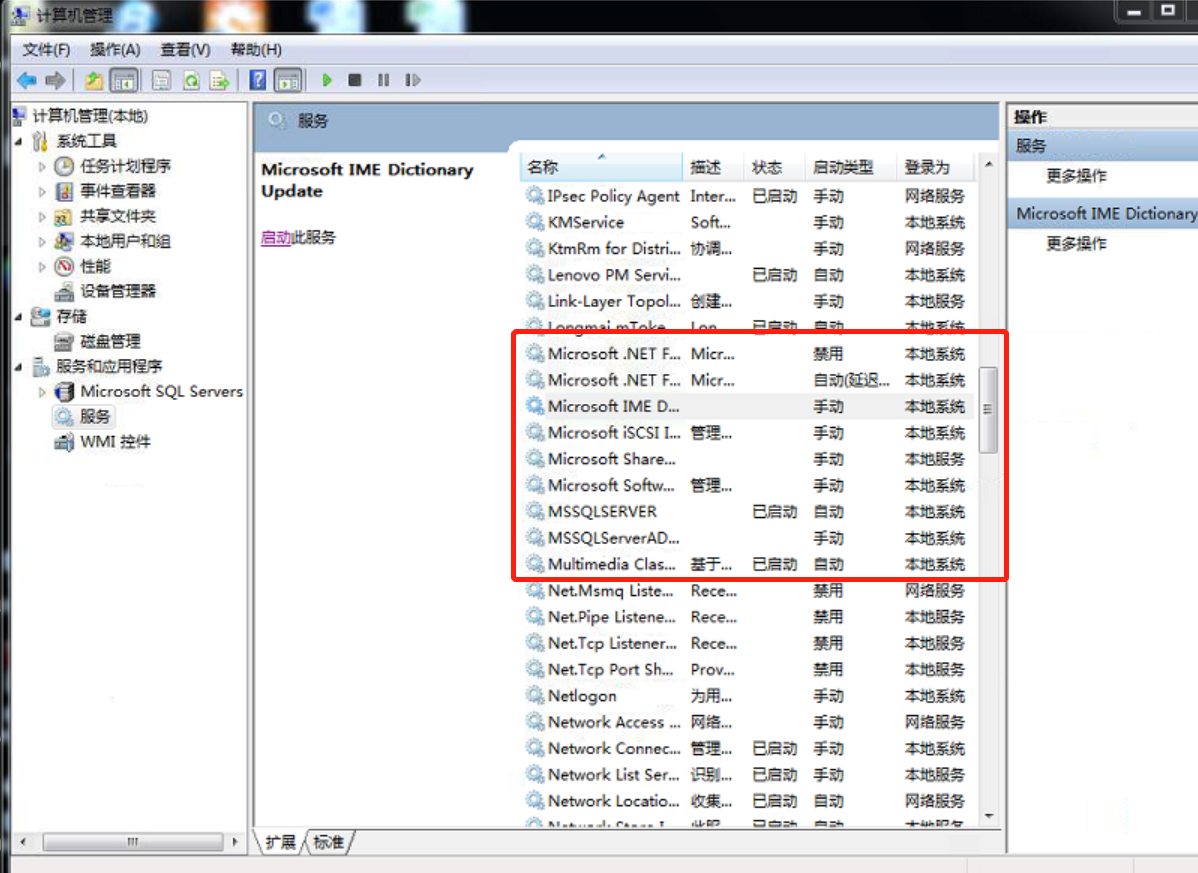
Task: Click the WMI 控件 icon in the tree
Action: point(64,442)
